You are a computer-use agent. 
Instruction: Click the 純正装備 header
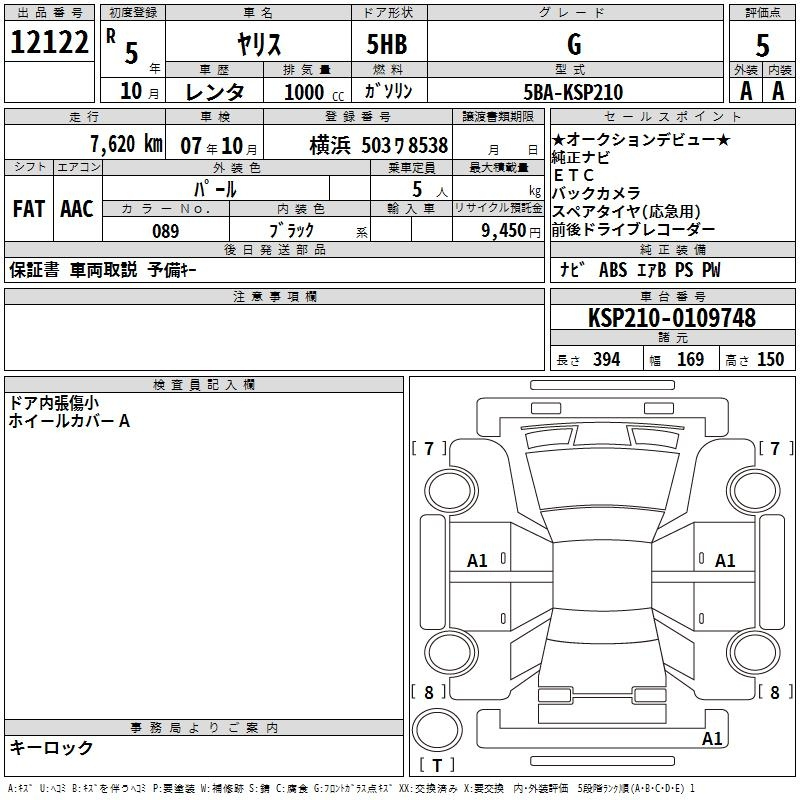coord(673,249)
